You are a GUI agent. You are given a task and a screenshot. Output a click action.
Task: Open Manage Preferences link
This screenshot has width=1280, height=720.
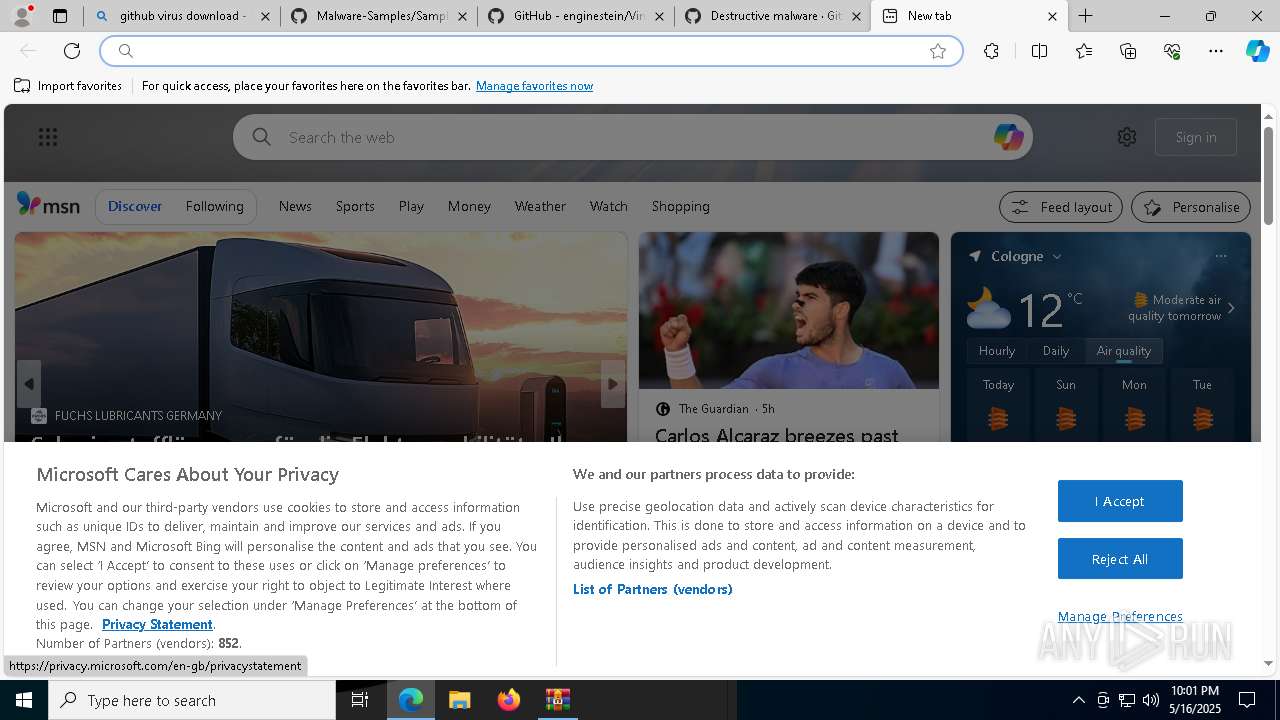pos(1120,616)
